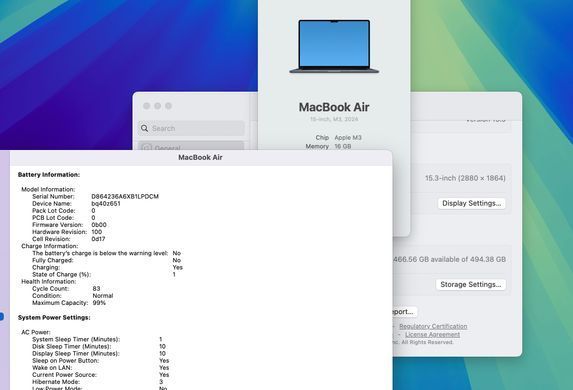Click the Charging label
This screenshot has width=573, height=390.
pyautogui.click(x=46, y=267)
